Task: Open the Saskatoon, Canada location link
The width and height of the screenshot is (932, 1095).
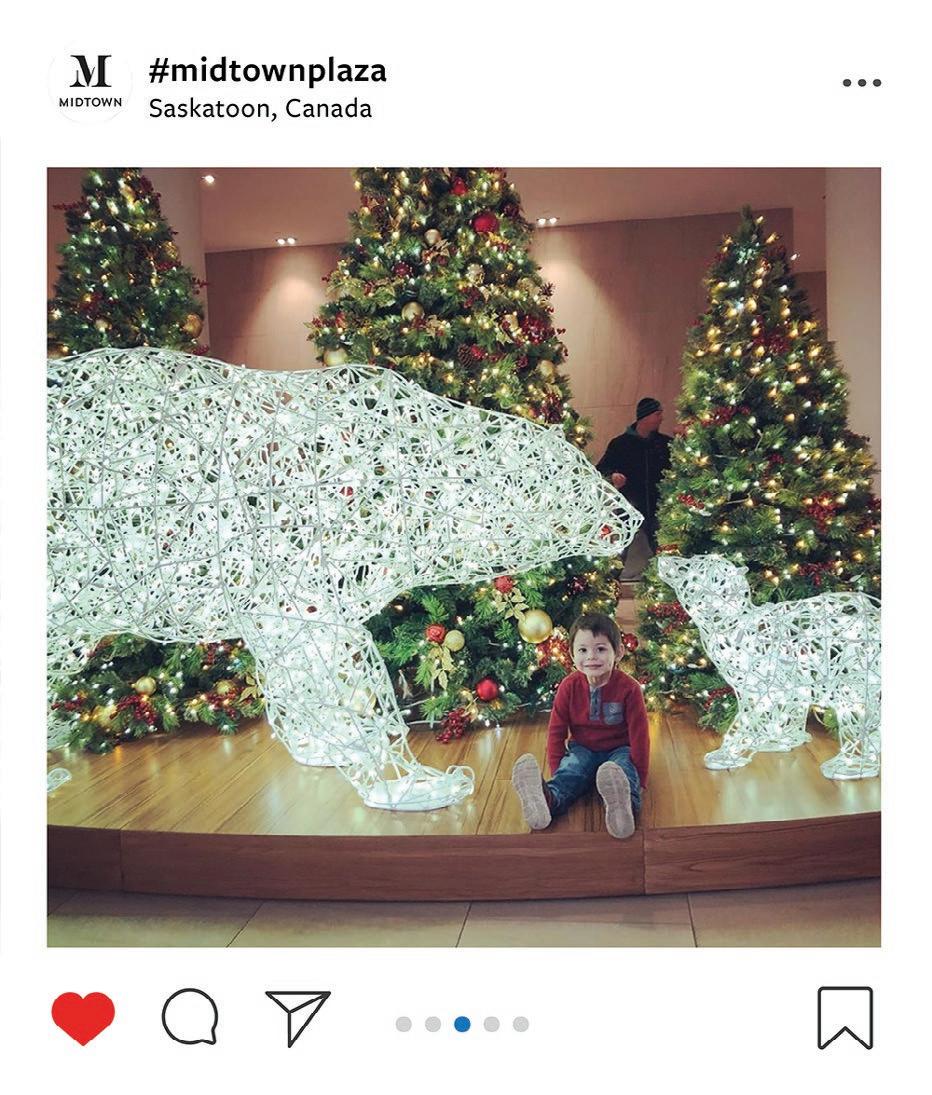Action: (x=260, y=109)
